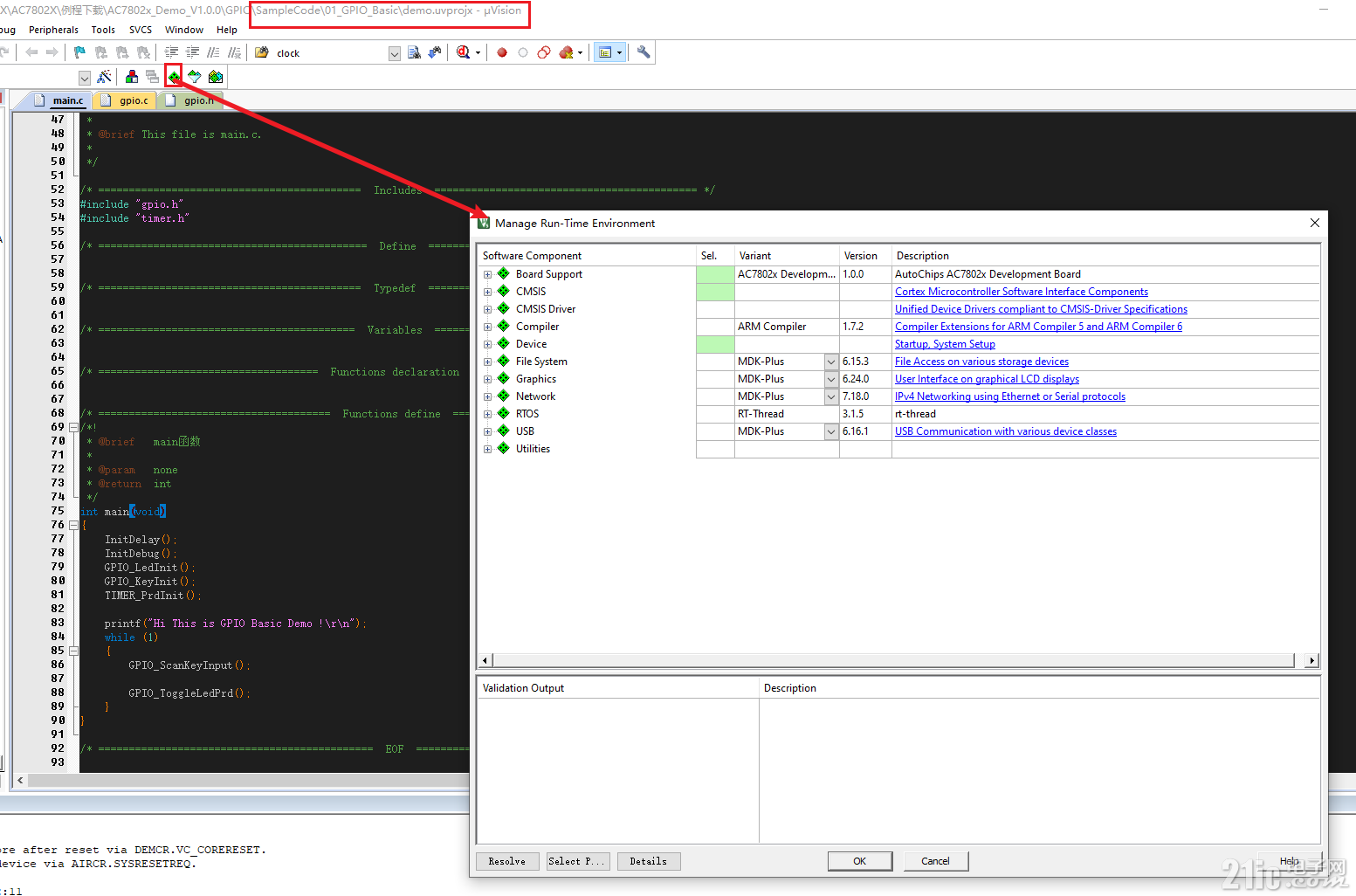Viewport: 1356px width, 896px height.
Task: Expand the Utilities component node
Action: pyautogui.click(x=487, y=449)
